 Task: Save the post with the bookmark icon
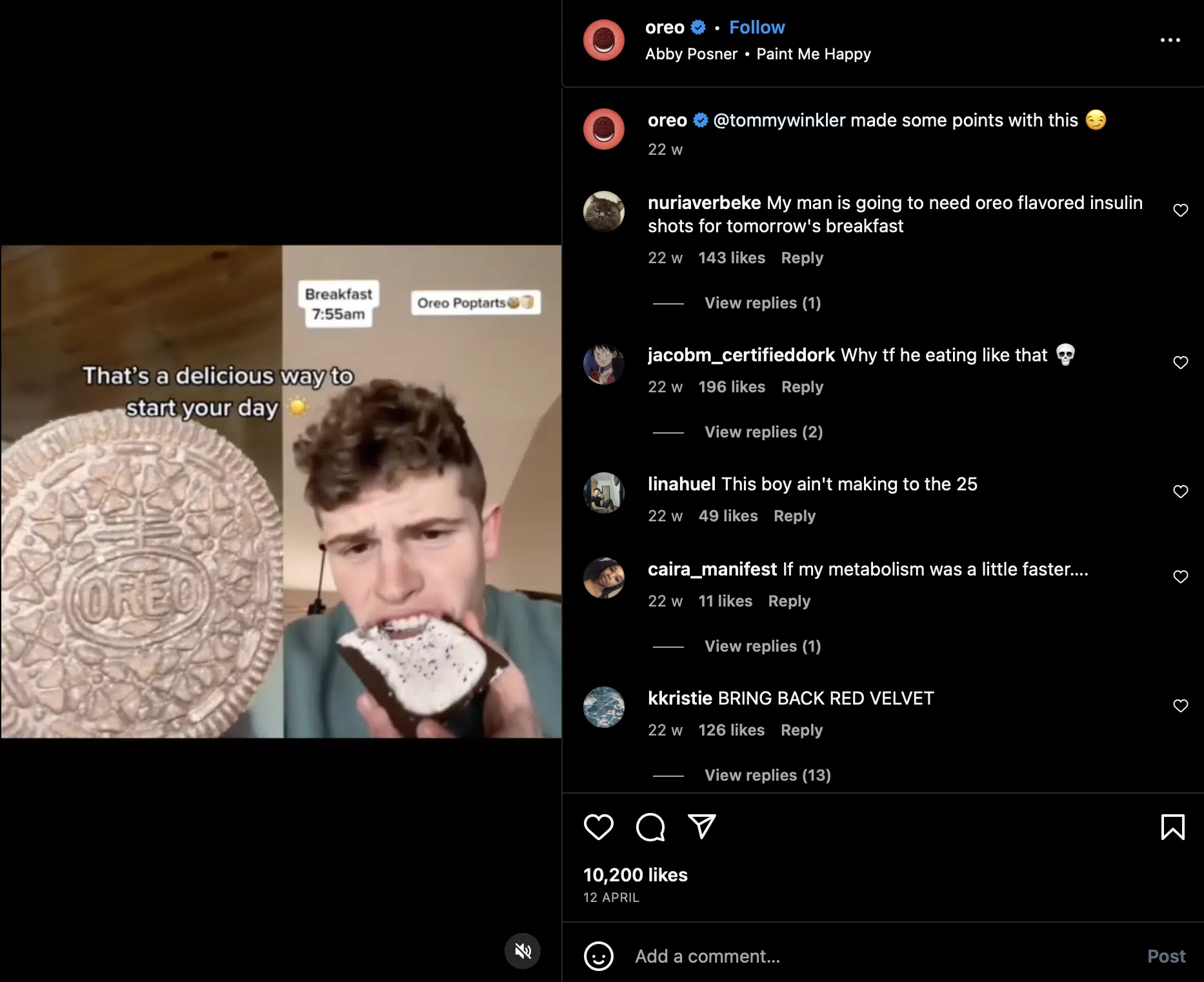[1172, 827]
